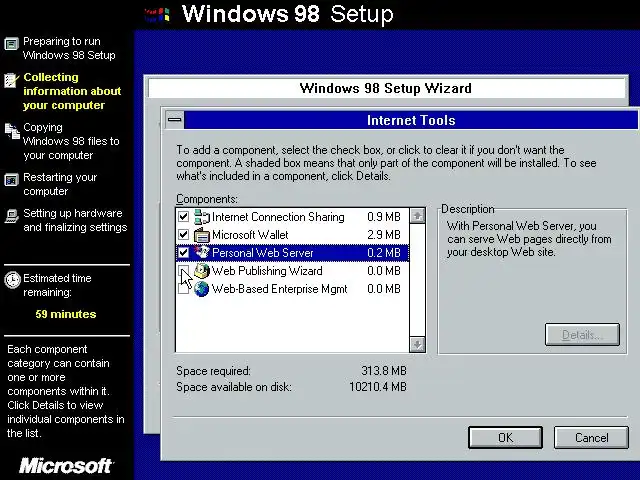
Task: Click the 59 minutes remaining text
Action: [66, 314]
